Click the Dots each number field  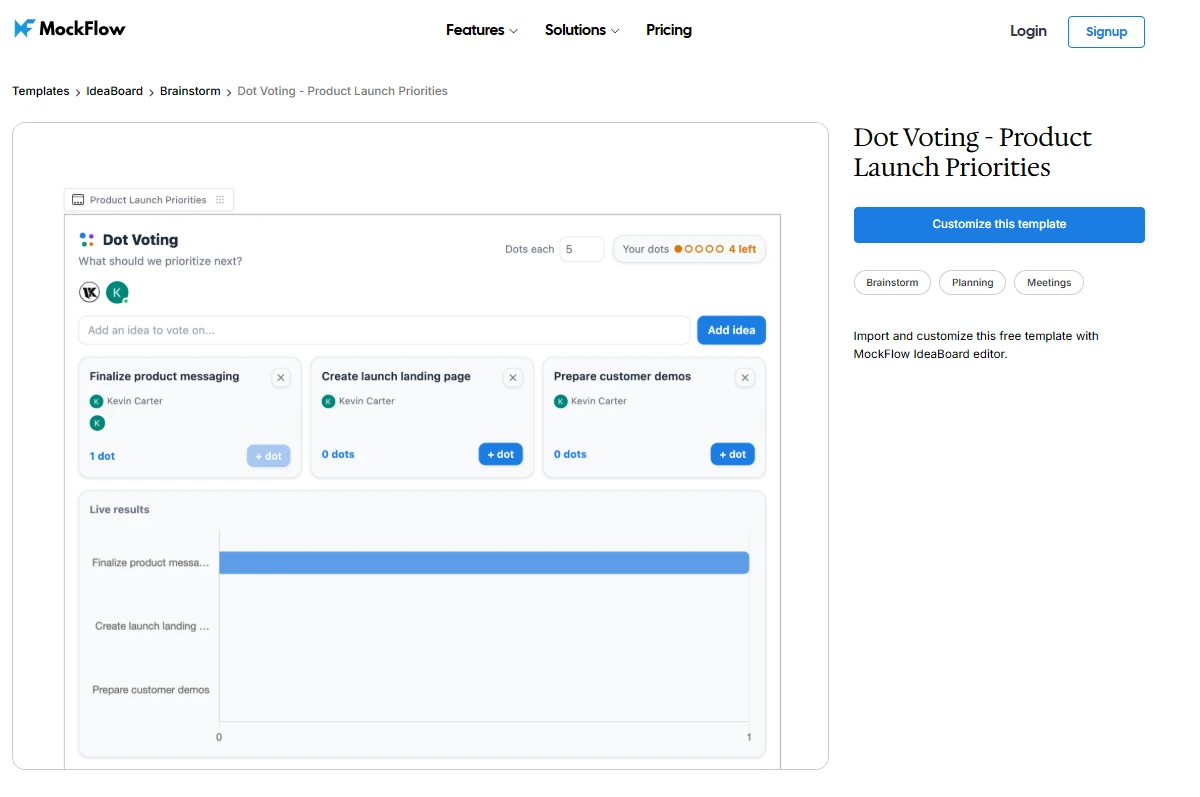(x=581, y=249)
